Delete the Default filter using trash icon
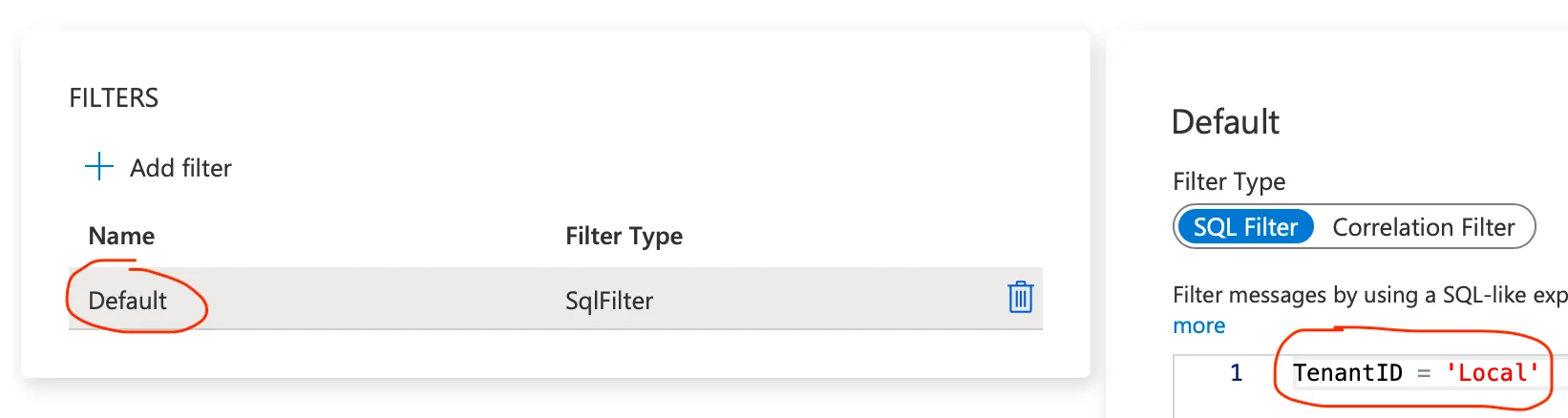Viewport: 1568px width, 418px height. (1020, 298)
